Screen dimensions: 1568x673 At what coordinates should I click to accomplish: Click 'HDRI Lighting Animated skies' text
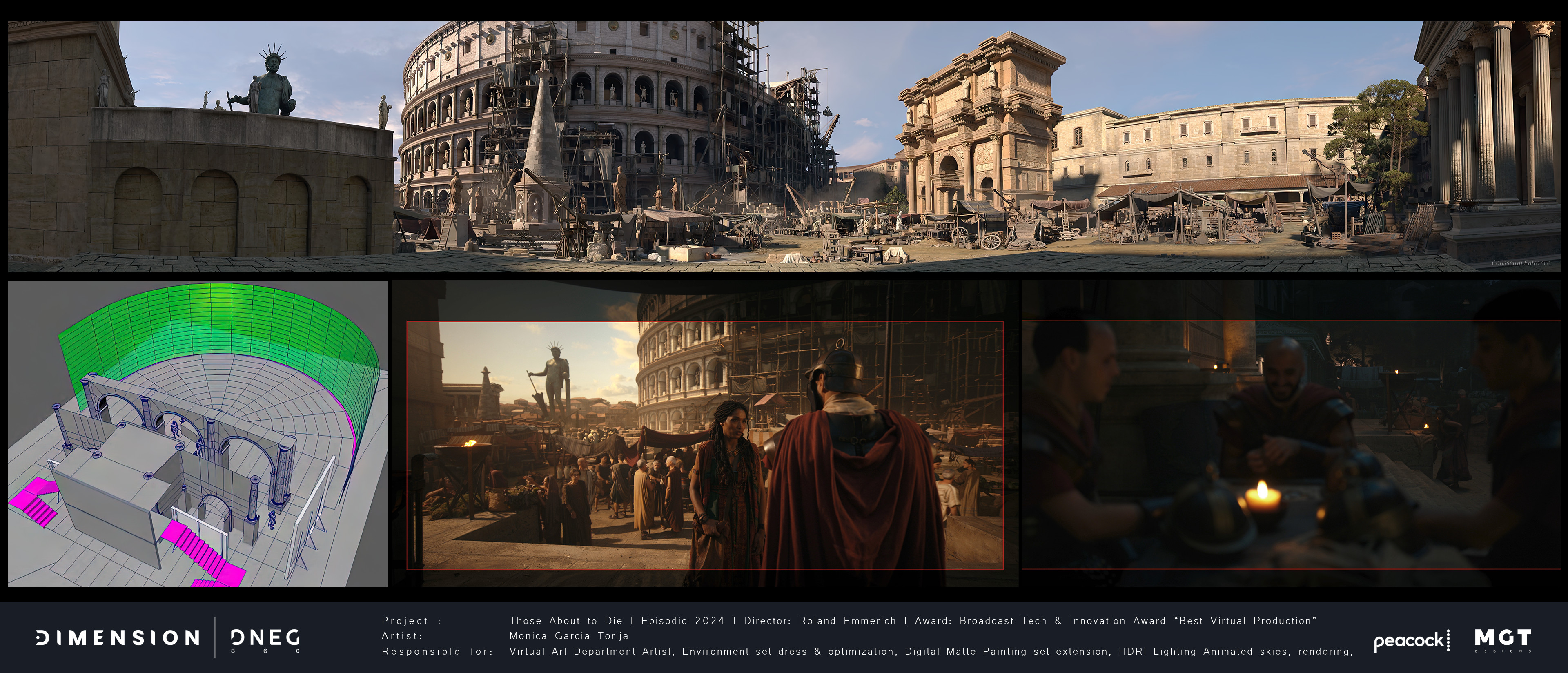tap(1205, 651)
